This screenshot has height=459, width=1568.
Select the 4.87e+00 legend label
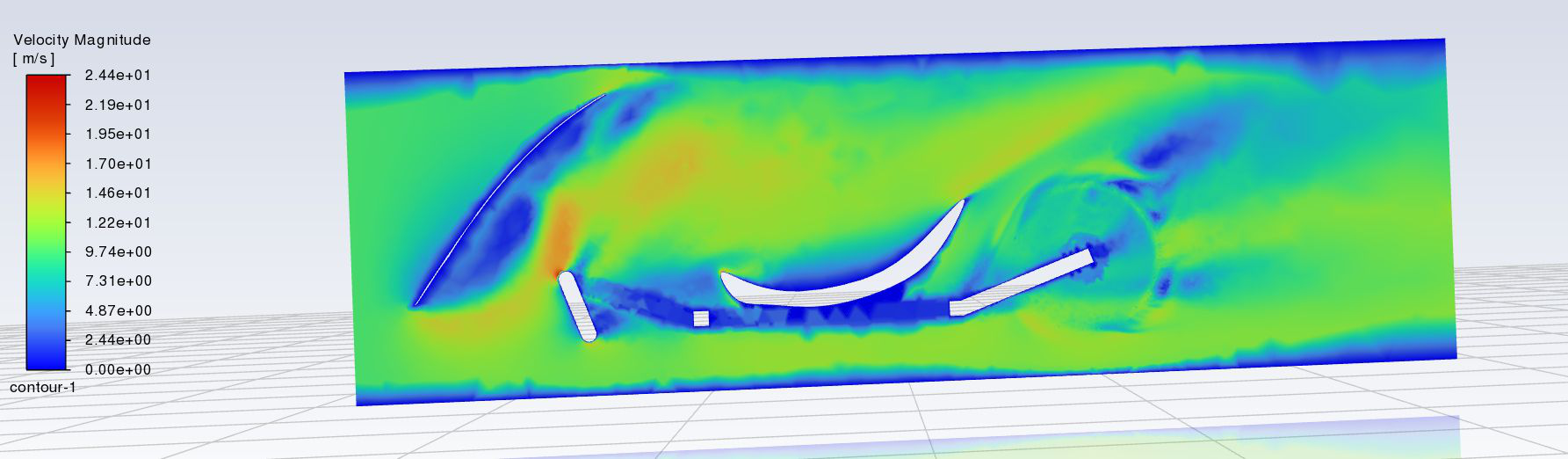(x=118, y=310)
